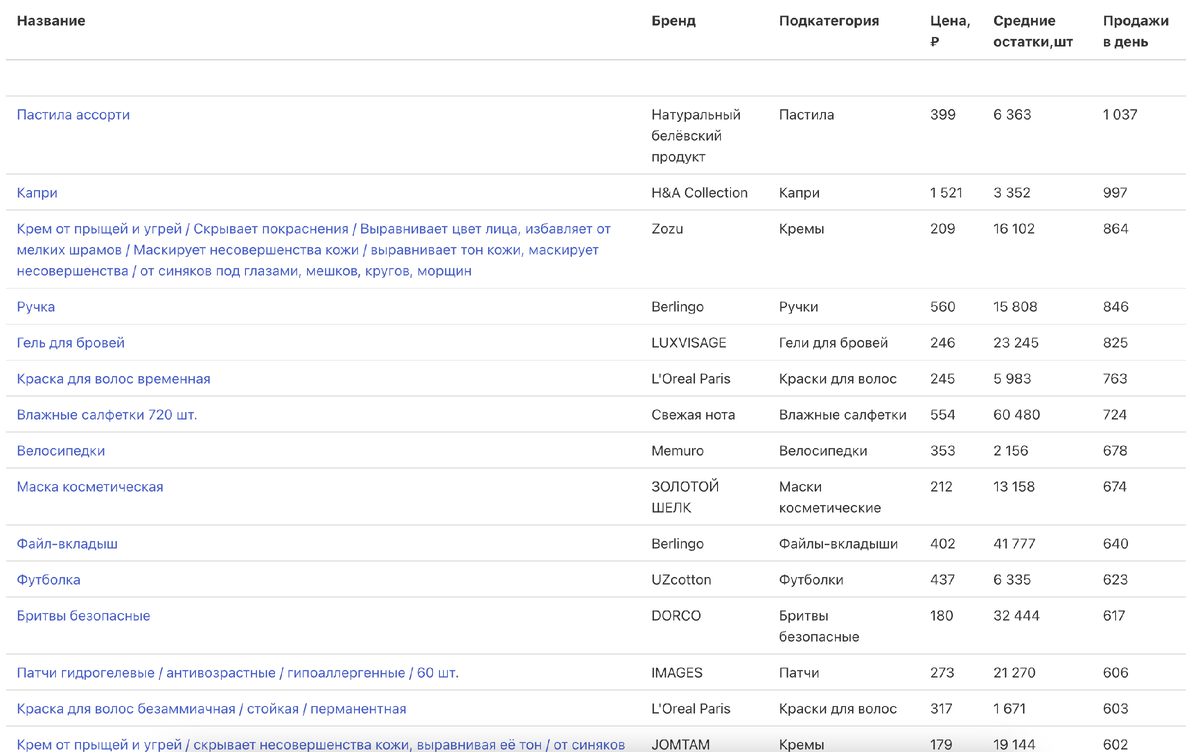Viewport: 1200px width, 752px height.
Task: Click the subcategory cell 'Ручки'
Action: [x=800, y=307]
